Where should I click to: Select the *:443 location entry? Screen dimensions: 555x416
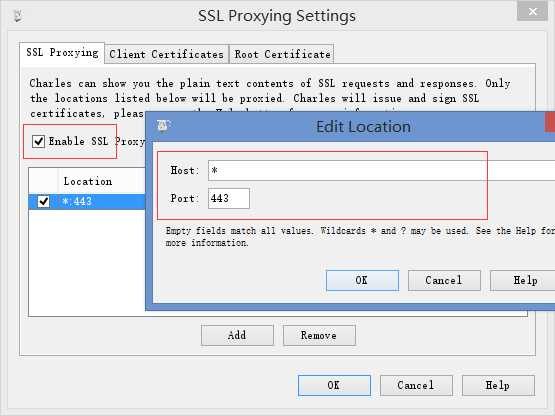point(87,201)
